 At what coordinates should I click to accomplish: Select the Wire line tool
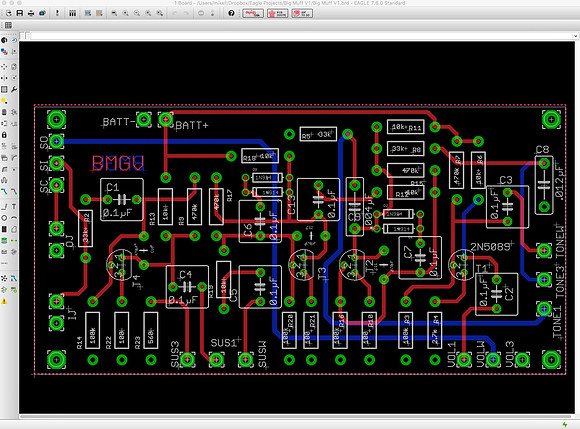4,207
